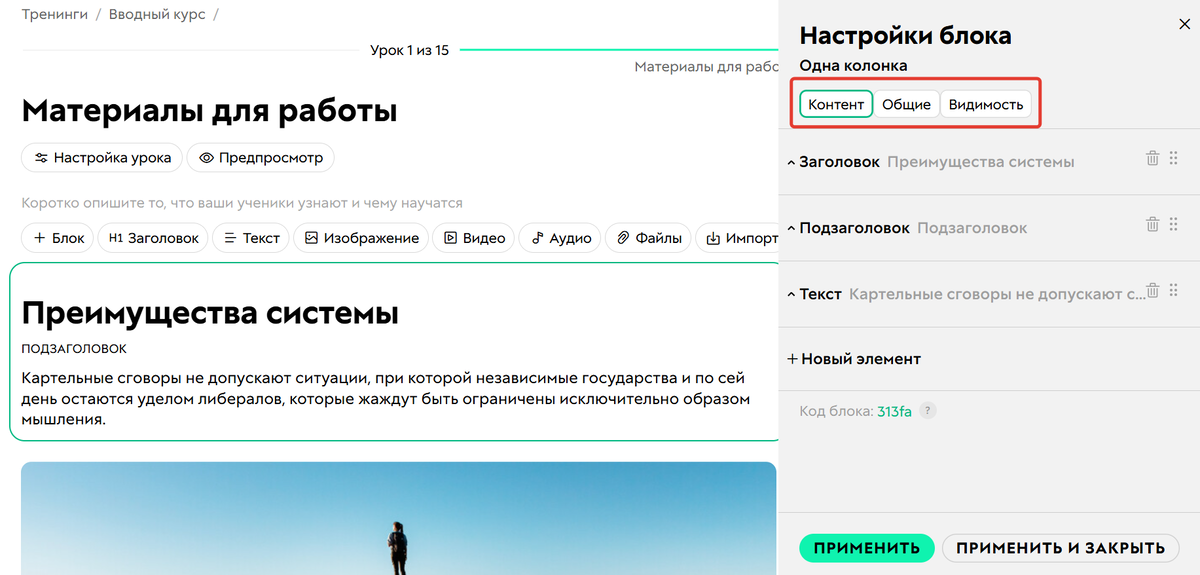Screen dimensions: 1200x575
Task: Close the block settings panel
Action: click(1185, 26)
